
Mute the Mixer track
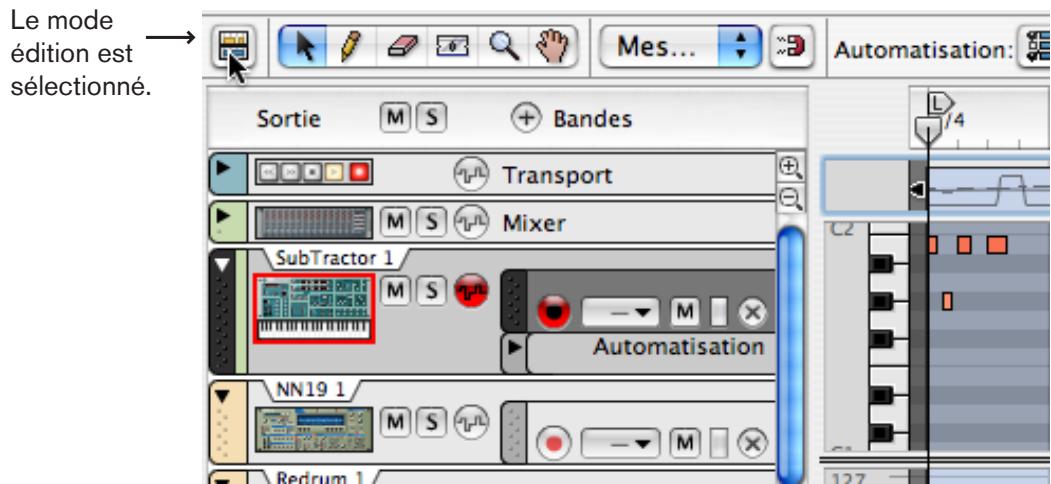point(396,222)
